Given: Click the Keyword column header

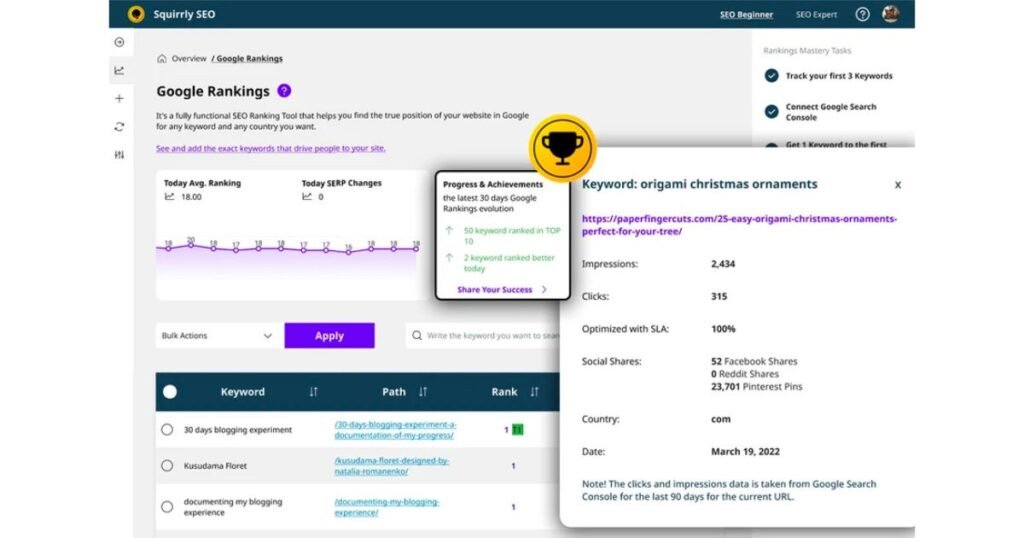Looking at the screenshot, I should point(242,392).
